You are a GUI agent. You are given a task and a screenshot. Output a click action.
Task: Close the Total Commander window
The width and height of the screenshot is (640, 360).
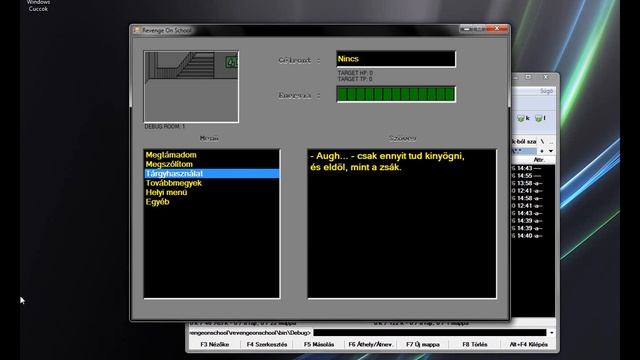click(x=546, y=77)
